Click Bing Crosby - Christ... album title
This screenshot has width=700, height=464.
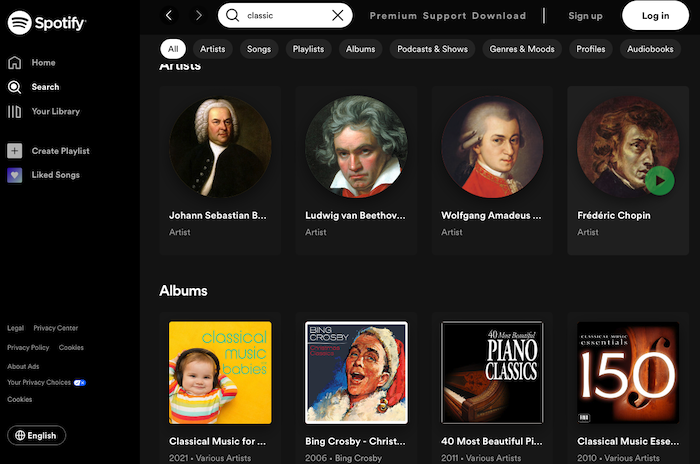pyautogui.click(x=355, y=441)
